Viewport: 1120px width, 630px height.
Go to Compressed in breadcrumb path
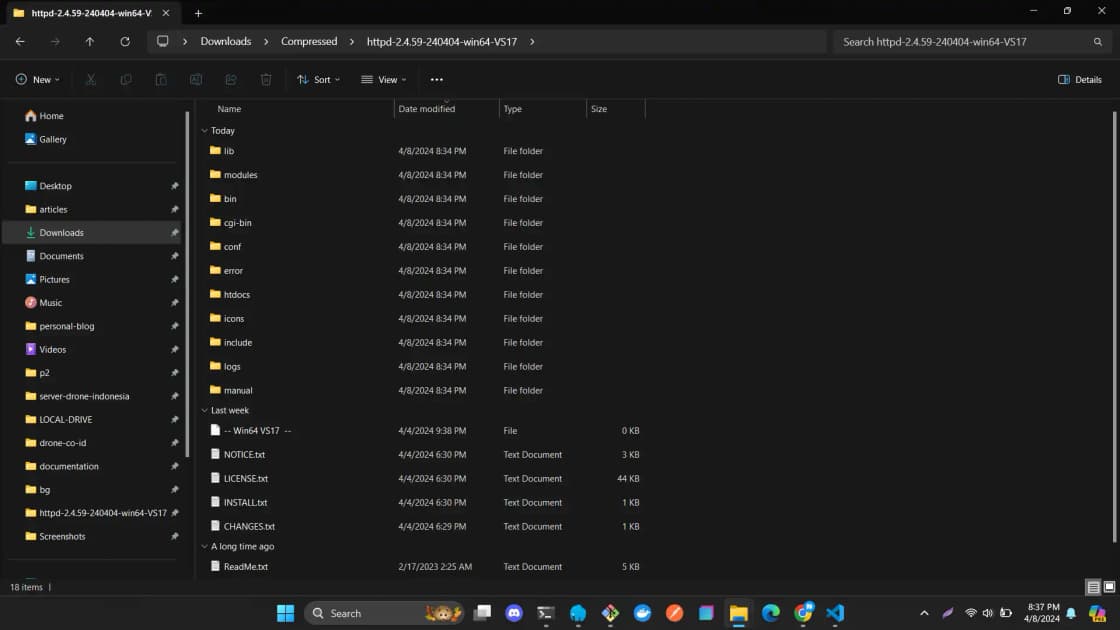(309, 41)
